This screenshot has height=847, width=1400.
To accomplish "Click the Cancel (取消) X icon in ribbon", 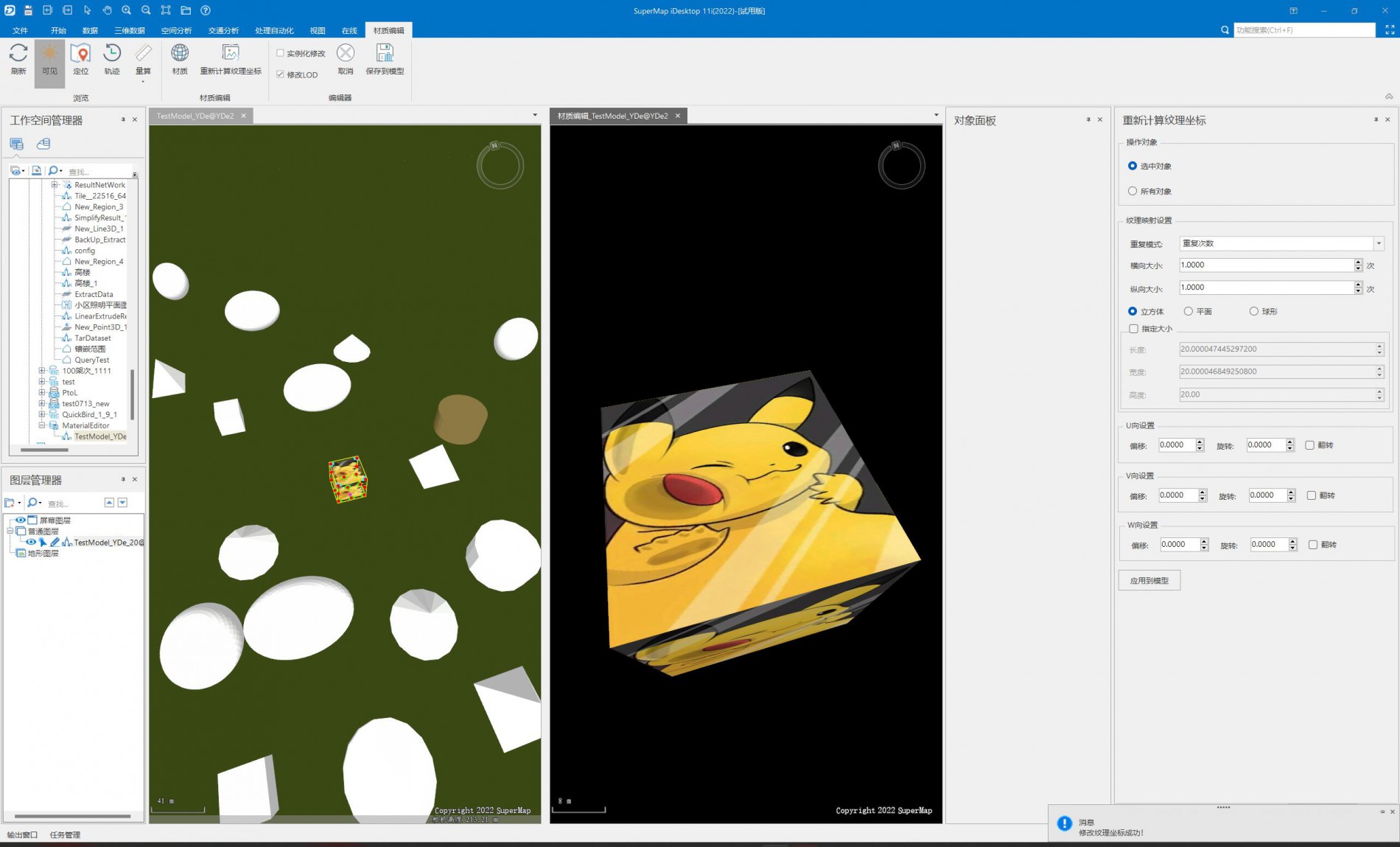I will (346, 53).
